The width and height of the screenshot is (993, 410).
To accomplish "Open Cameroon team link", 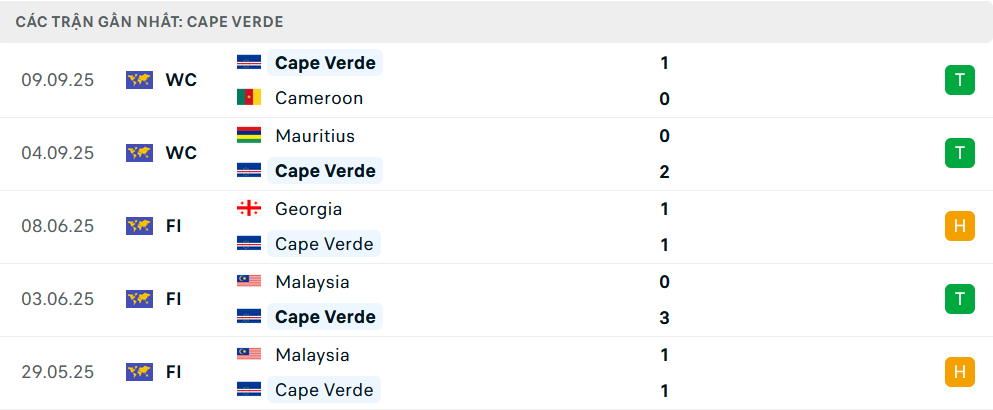I will click(318, 98).
